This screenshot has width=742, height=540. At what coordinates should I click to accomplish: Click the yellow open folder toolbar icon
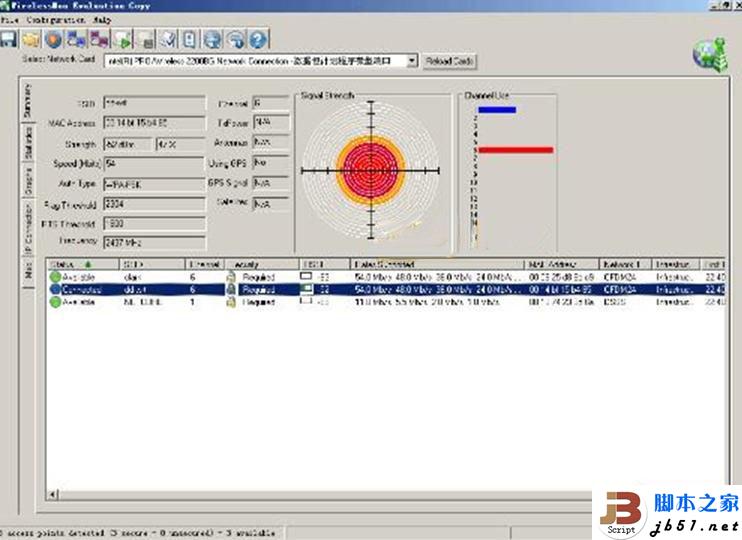[x=31, y=39]
